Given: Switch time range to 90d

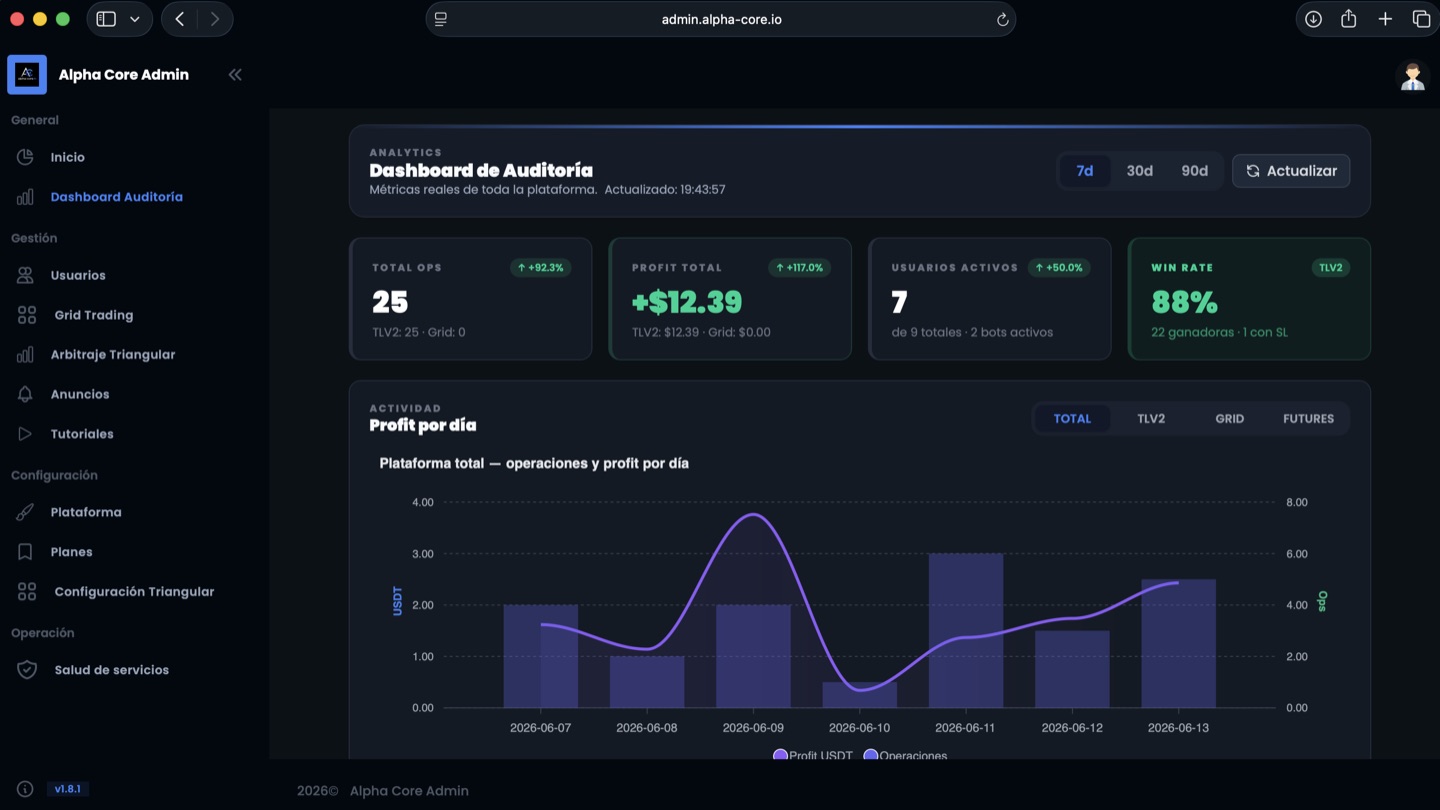Looking at the screenshot, I should click(1194, 171).
